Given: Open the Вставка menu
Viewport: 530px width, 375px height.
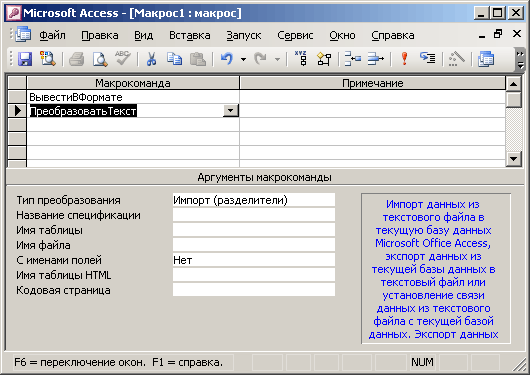Looking at the screenshot, I should click(x=190, y=36).
